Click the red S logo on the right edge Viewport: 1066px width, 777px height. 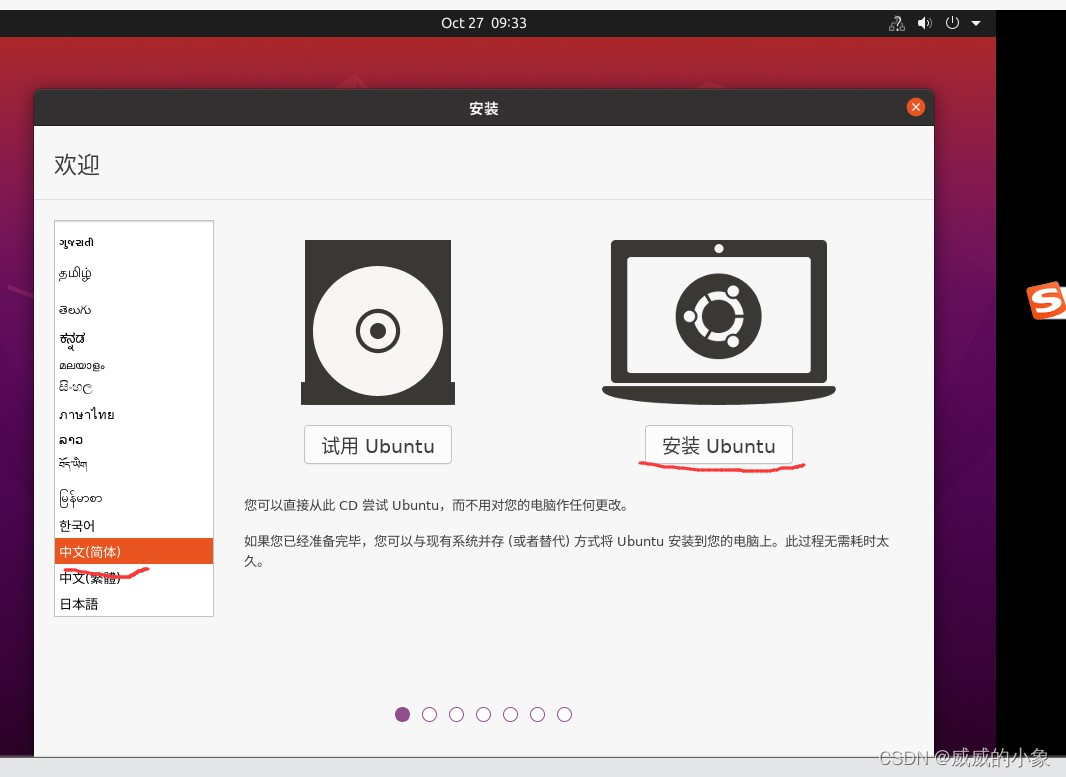(1045, 300)
